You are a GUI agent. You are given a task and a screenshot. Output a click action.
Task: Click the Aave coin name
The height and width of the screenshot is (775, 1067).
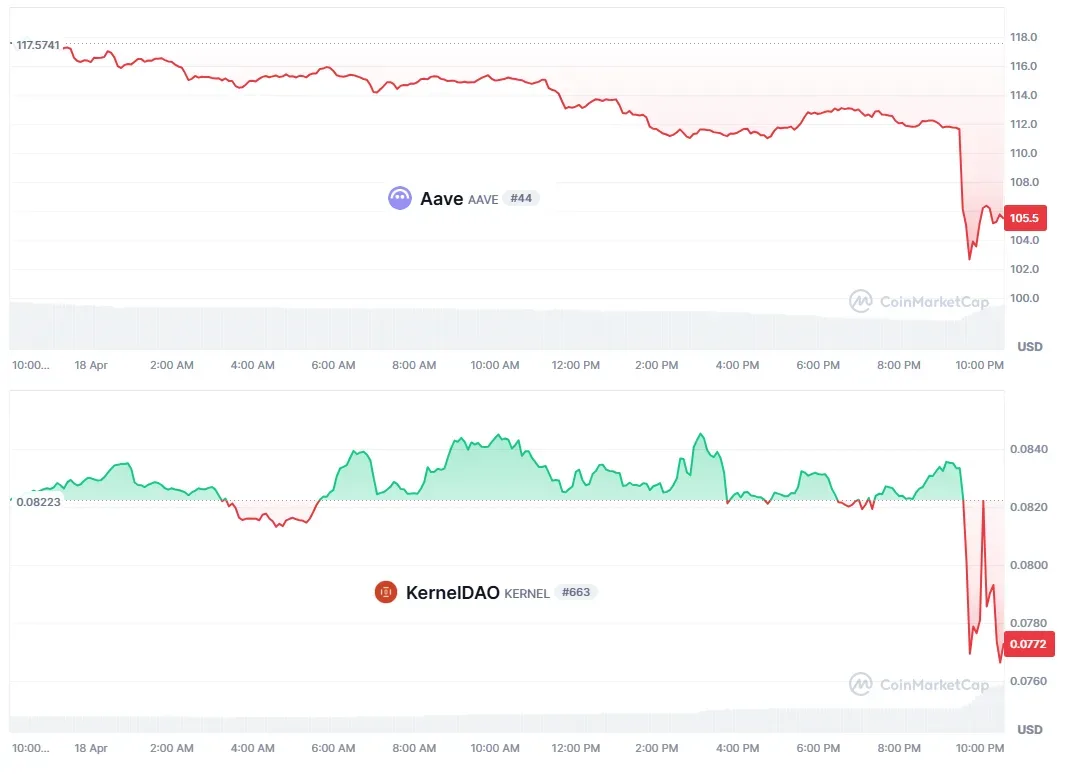pos(441,199)
